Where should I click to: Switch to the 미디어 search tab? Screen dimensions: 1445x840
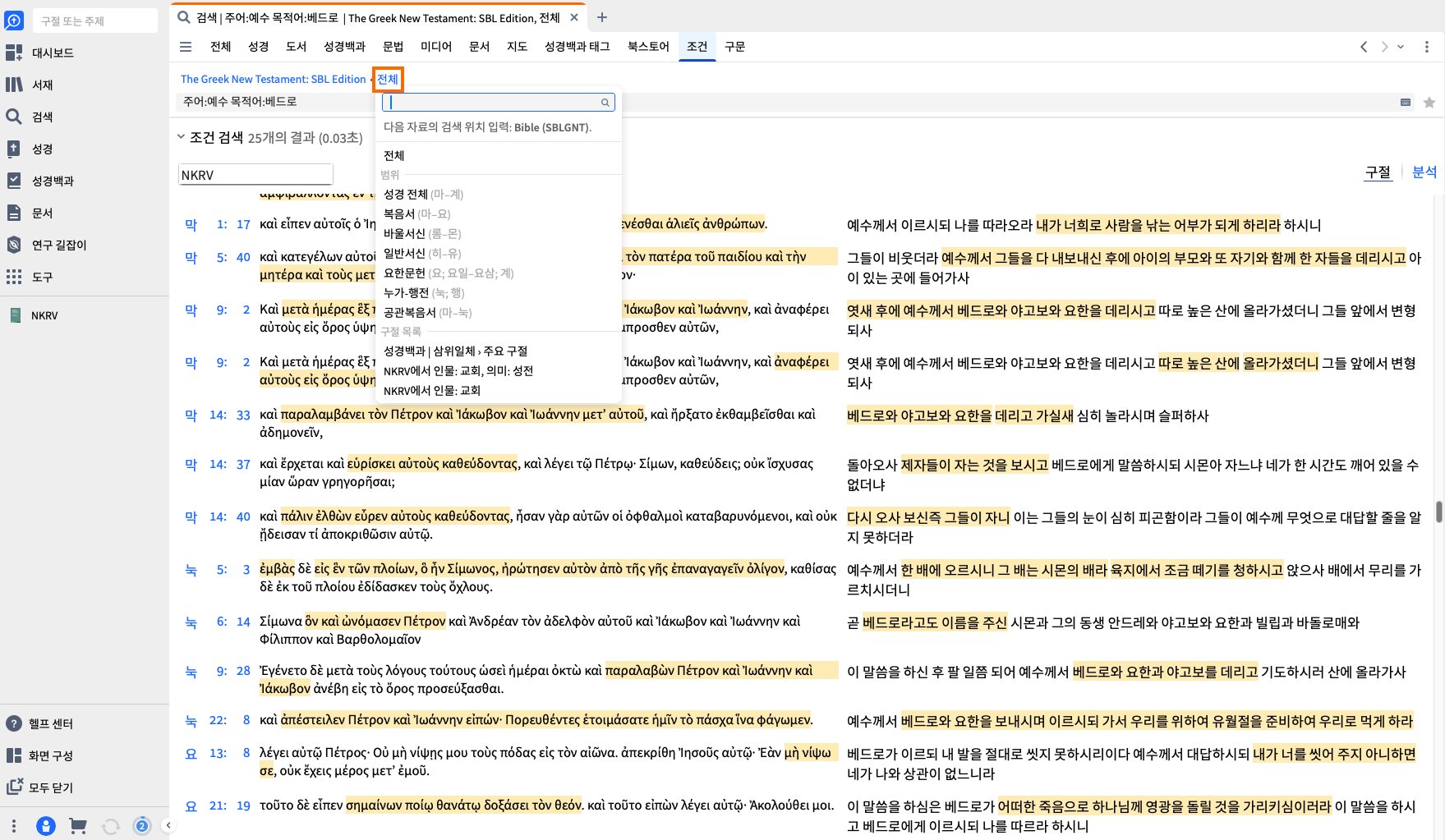tap(436, 47)
